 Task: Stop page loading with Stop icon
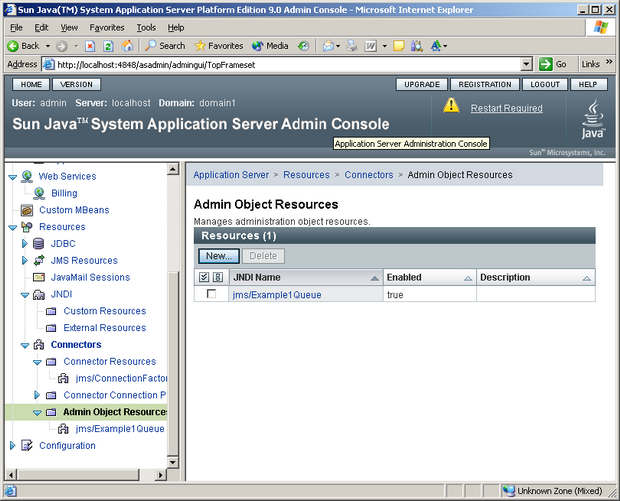(x=90, y=46)
